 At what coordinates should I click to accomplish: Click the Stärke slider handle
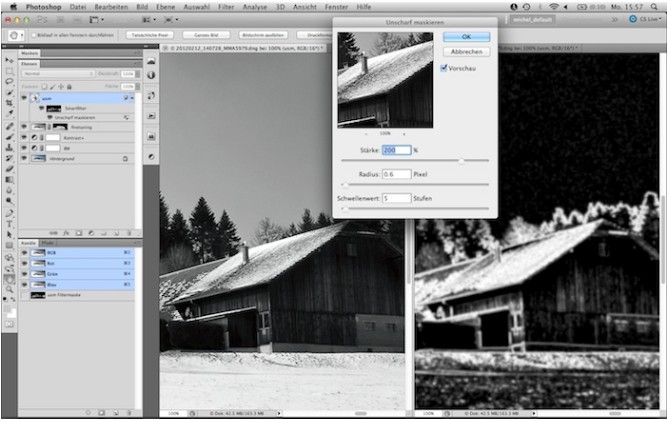461,160
